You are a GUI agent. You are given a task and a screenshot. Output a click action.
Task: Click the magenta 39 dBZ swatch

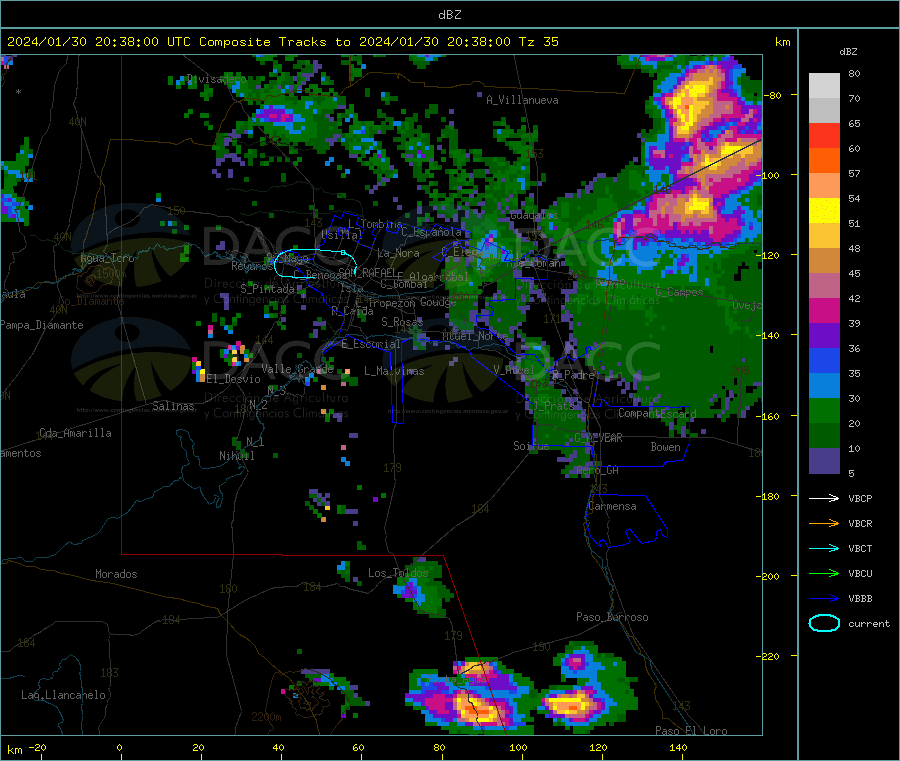(824, 310)
